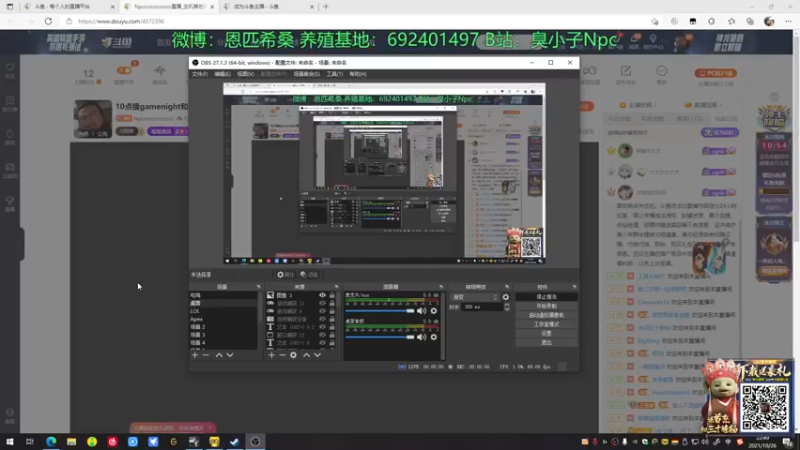
Task: Open OBS Scene Collection (场景集合) menu
Action: (307, 74)
